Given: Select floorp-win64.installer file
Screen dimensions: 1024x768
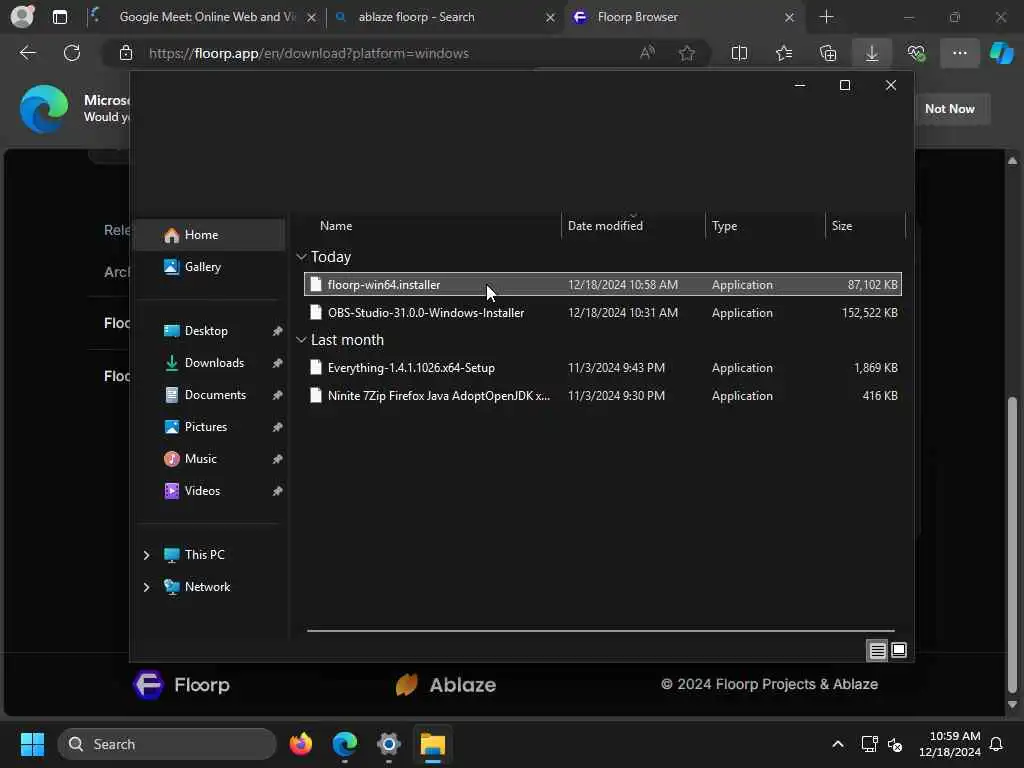Looking at the screenshot, I should (603, 285).
